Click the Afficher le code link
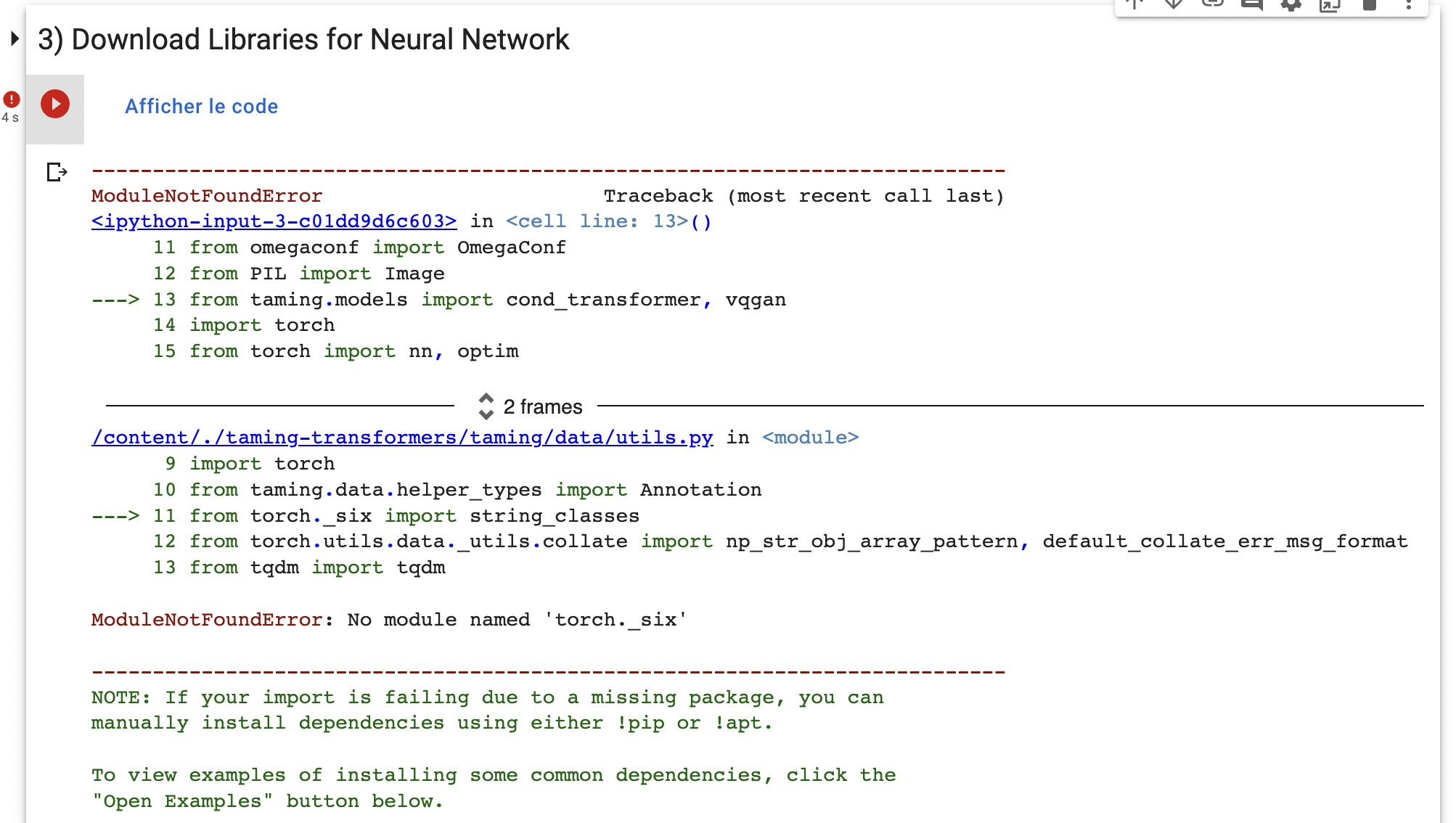 coord(201,106)
